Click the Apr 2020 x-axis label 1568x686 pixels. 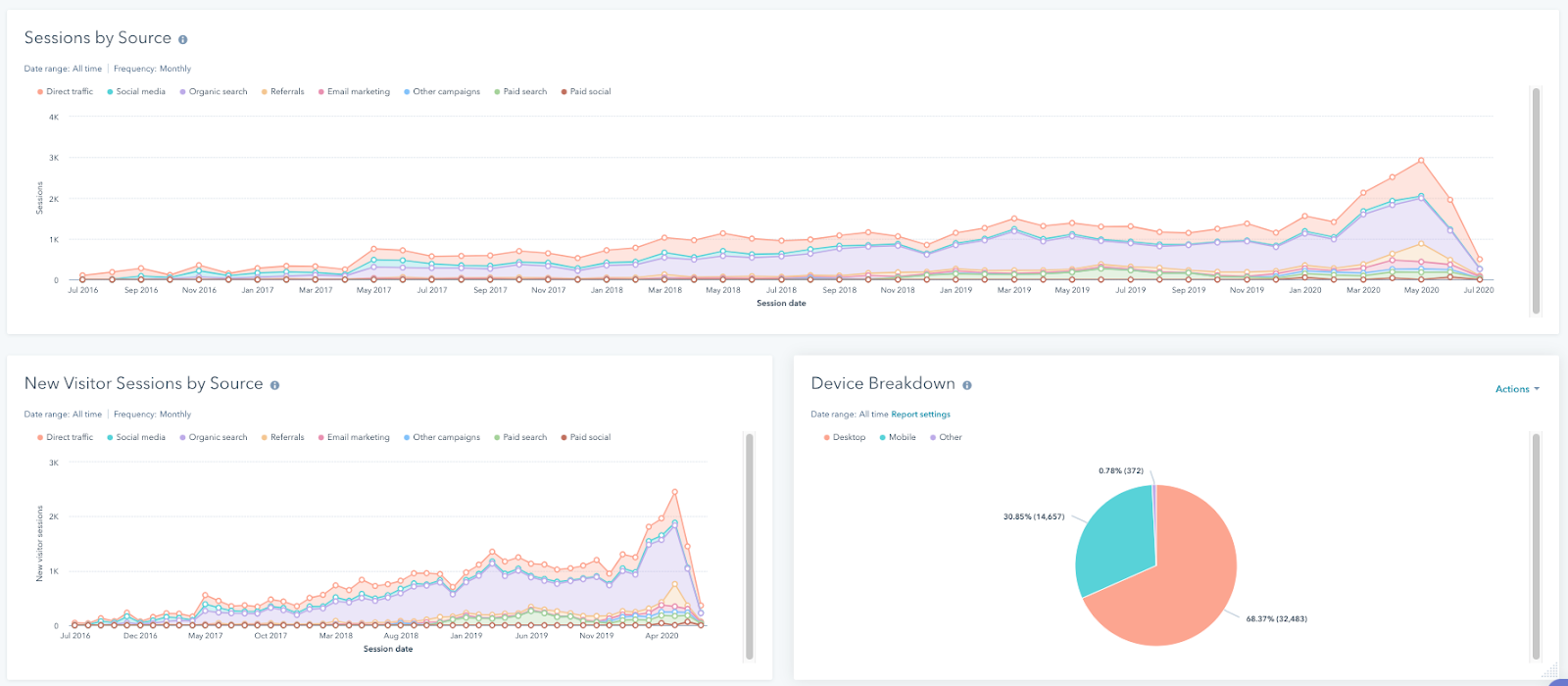(661, 636)
